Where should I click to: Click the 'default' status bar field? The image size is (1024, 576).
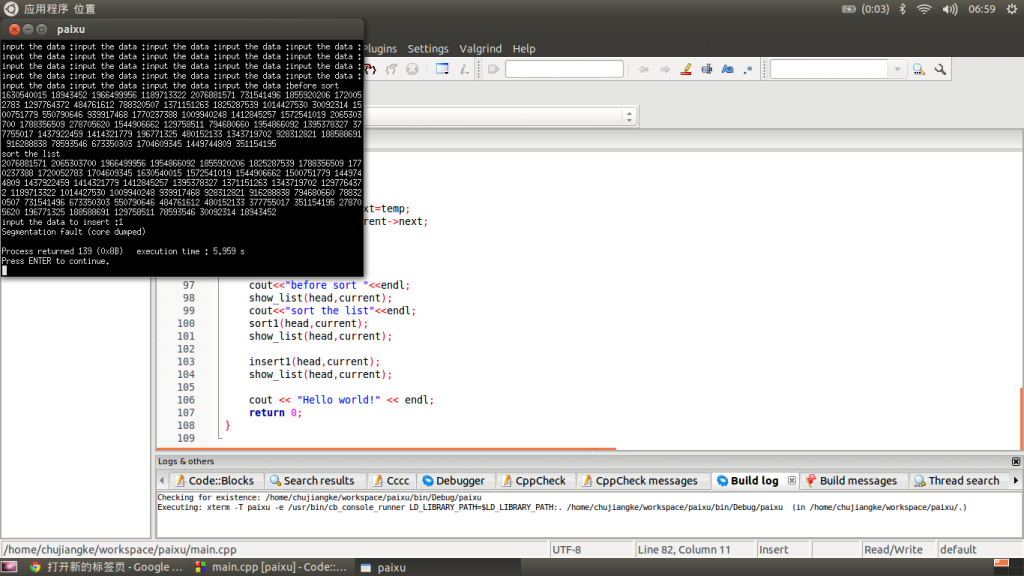click(979, 550)
